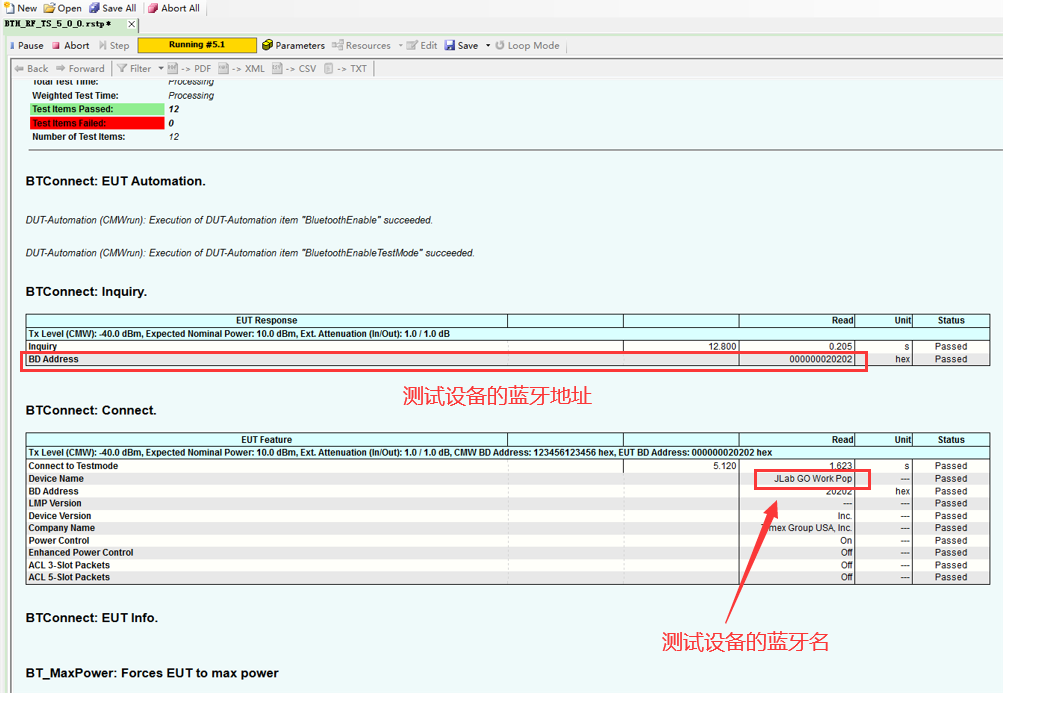Click the ACL 5-Slot Packets row label
This screenshot has width=1044, height=714.
(x=69, y=577)
